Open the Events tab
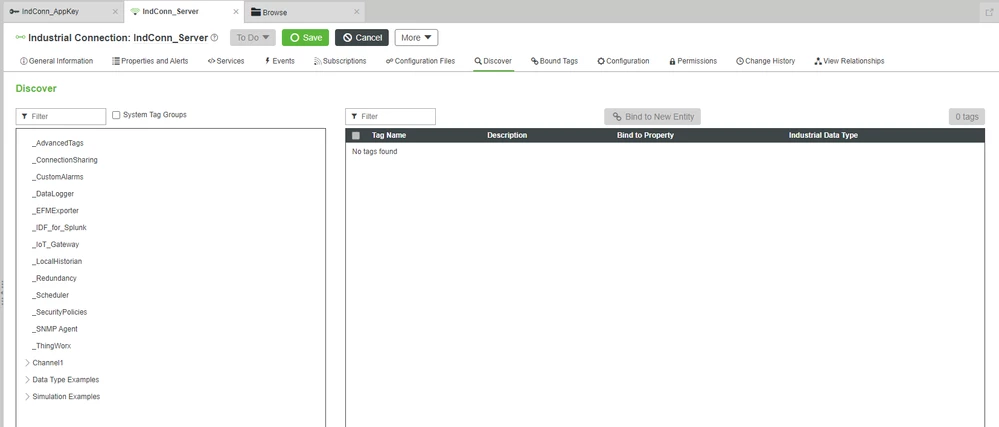Screen dimensions: 999x427 [279, 61]
